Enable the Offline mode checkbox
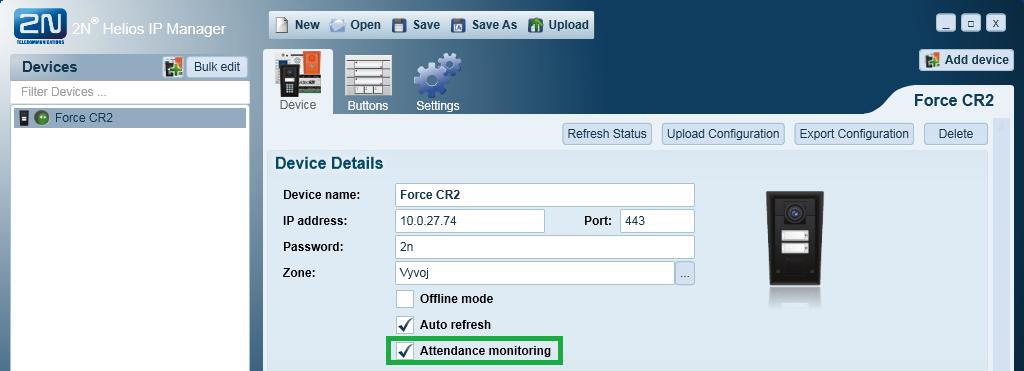Viewport: 1024px width, 371px height. click(405, 299)
